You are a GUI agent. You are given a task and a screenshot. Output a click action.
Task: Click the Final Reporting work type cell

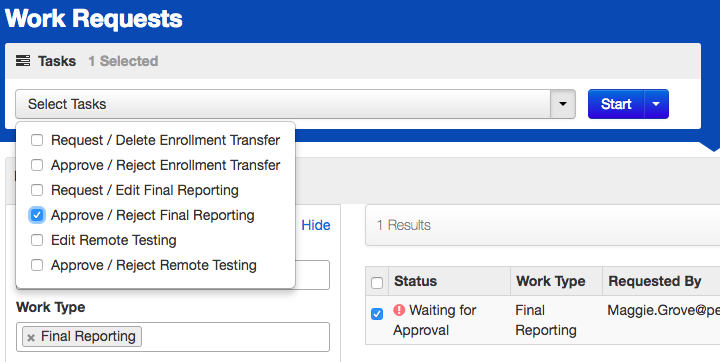coord(546,320)
